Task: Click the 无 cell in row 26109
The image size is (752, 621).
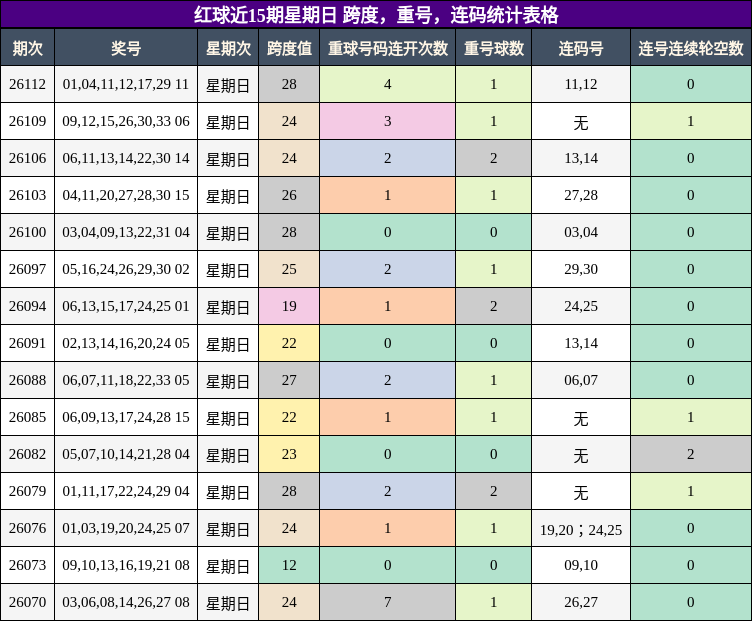Action: 581,123
